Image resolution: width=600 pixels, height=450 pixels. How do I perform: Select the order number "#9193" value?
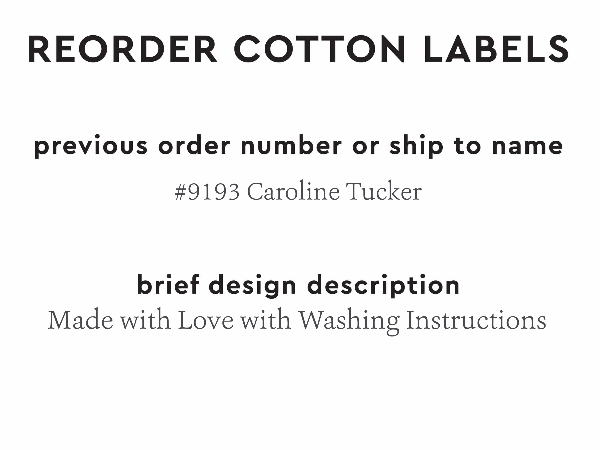pyautogui.click(x=207, y=192)
